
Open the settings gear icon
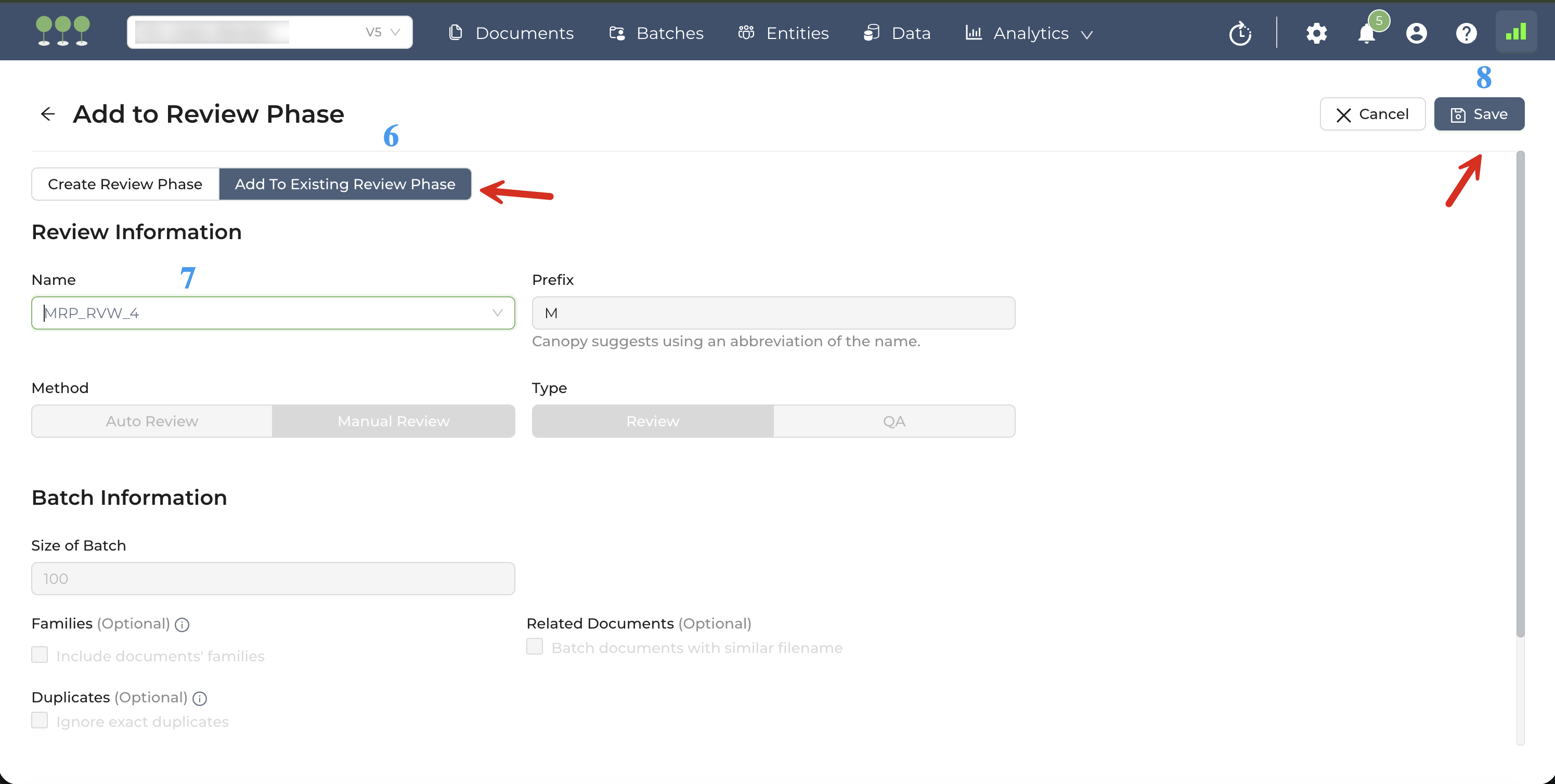(1316, 33)
